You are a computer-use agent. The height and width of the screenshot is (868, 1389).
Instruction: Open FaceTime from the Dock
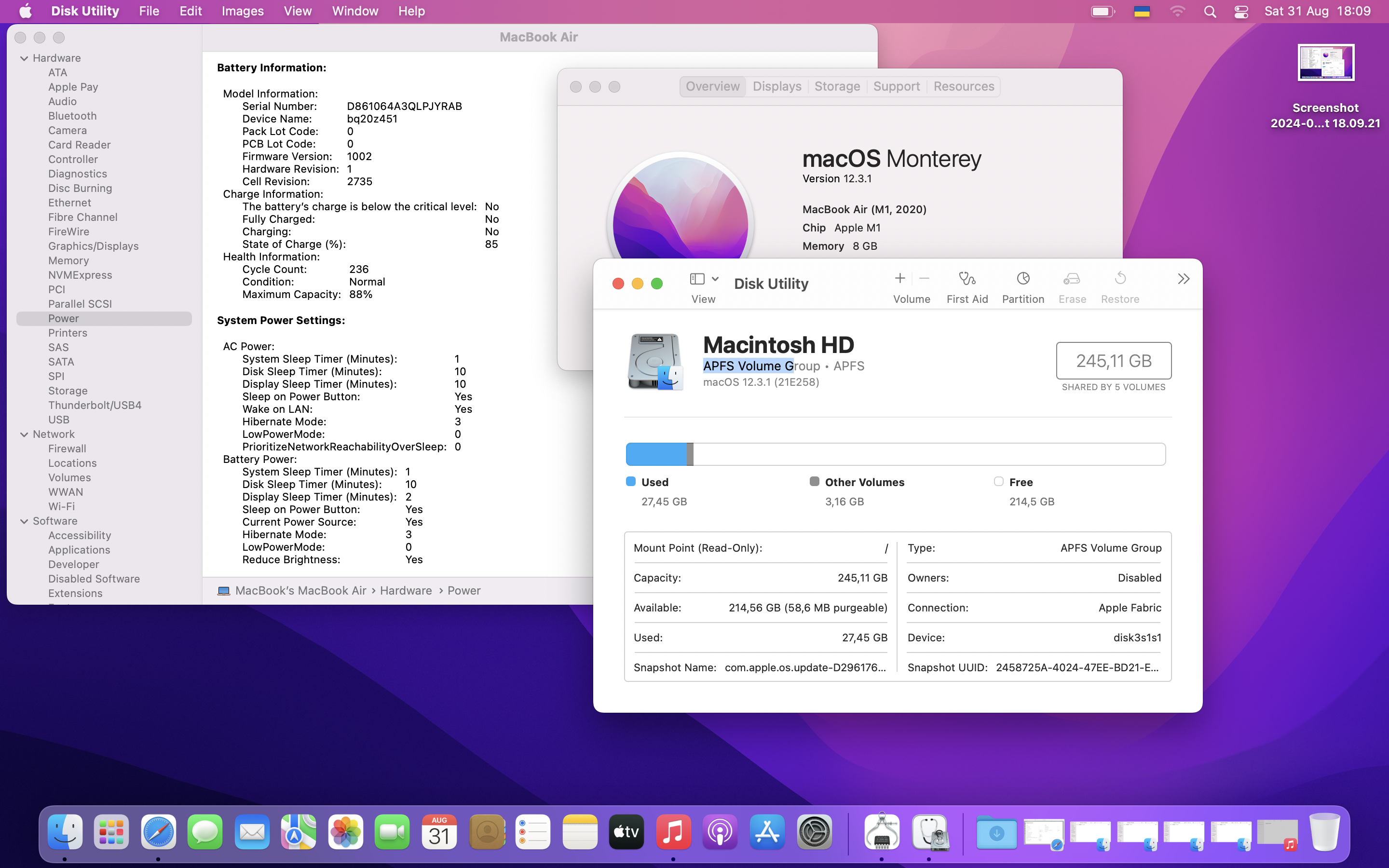click(392, 831)
